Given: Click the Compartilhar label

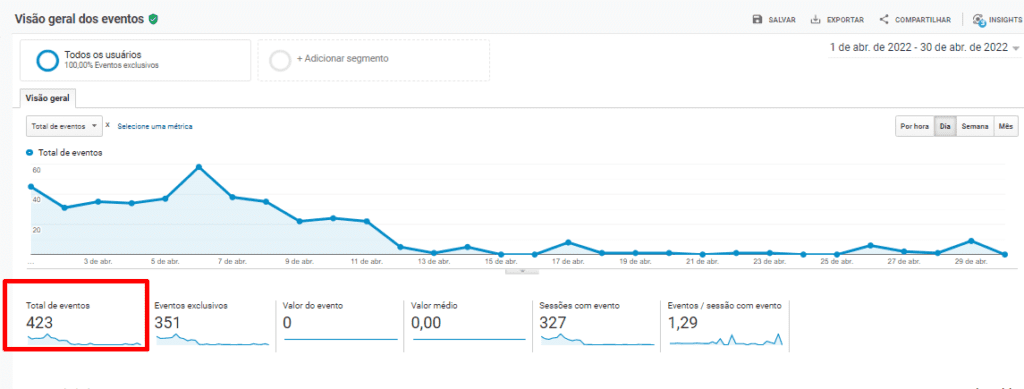Looking at the screenshot, I should coord(923,20).
